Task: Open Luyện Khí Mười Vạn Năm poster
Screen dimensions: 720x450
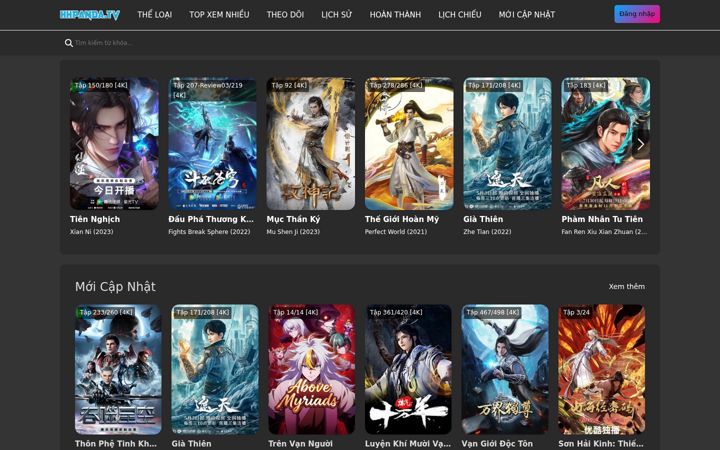Action: click(x=408, y=369)
